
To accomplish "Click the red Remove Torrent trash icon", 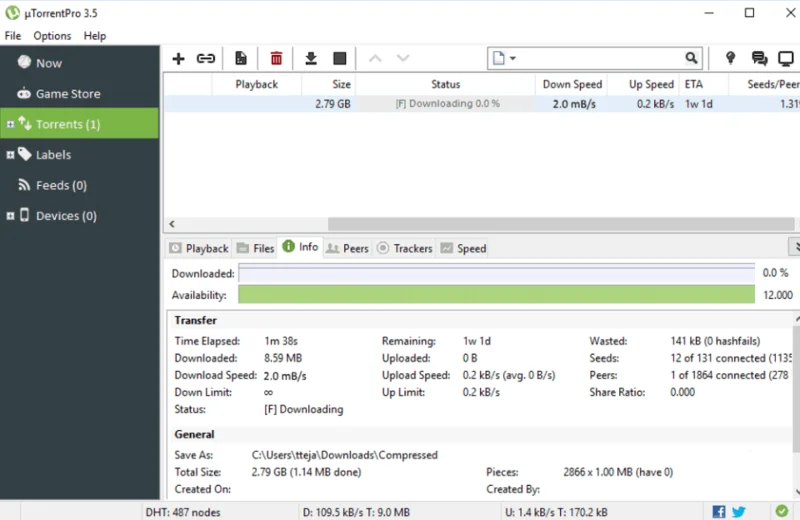I will click(x=276, y=59).
